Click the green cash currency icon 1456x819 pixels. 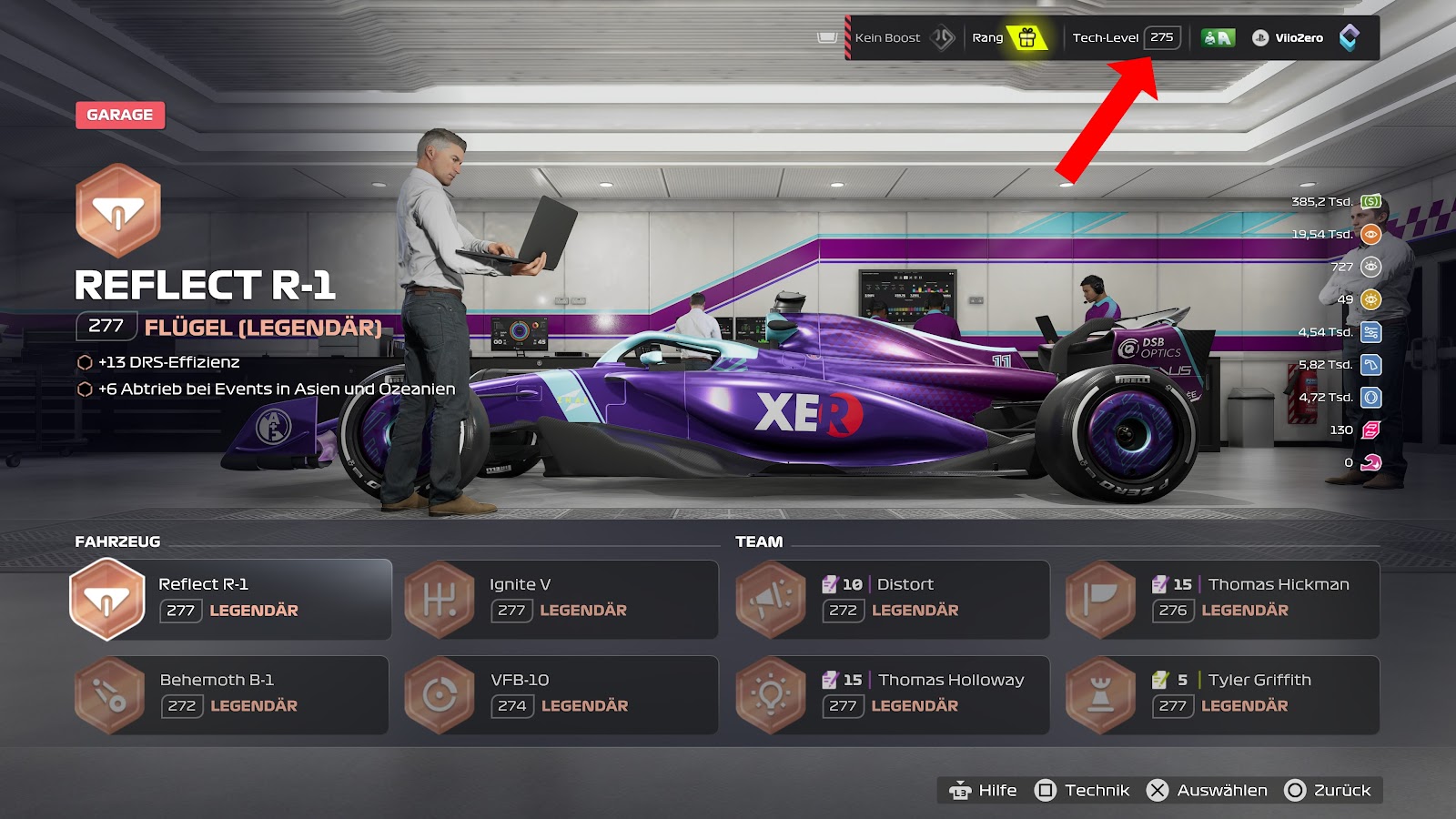(1370, 201)
